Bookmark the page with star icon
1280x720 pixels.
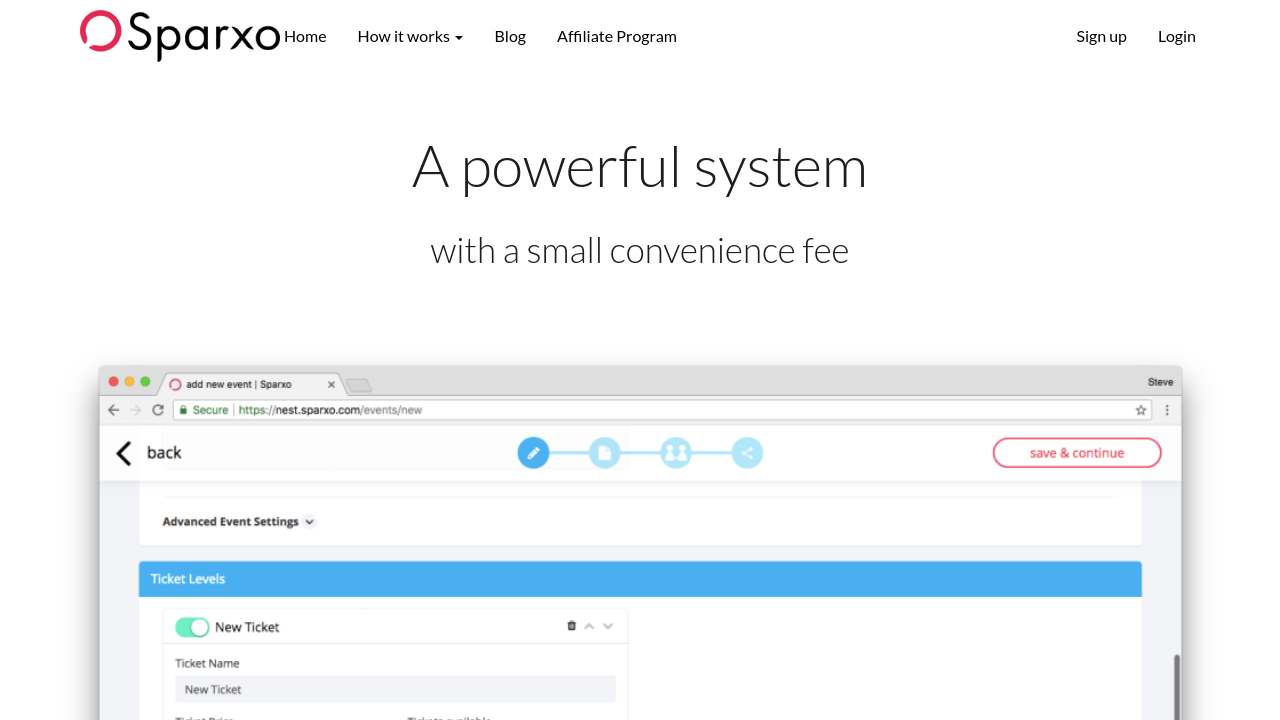pos(1141,410)
